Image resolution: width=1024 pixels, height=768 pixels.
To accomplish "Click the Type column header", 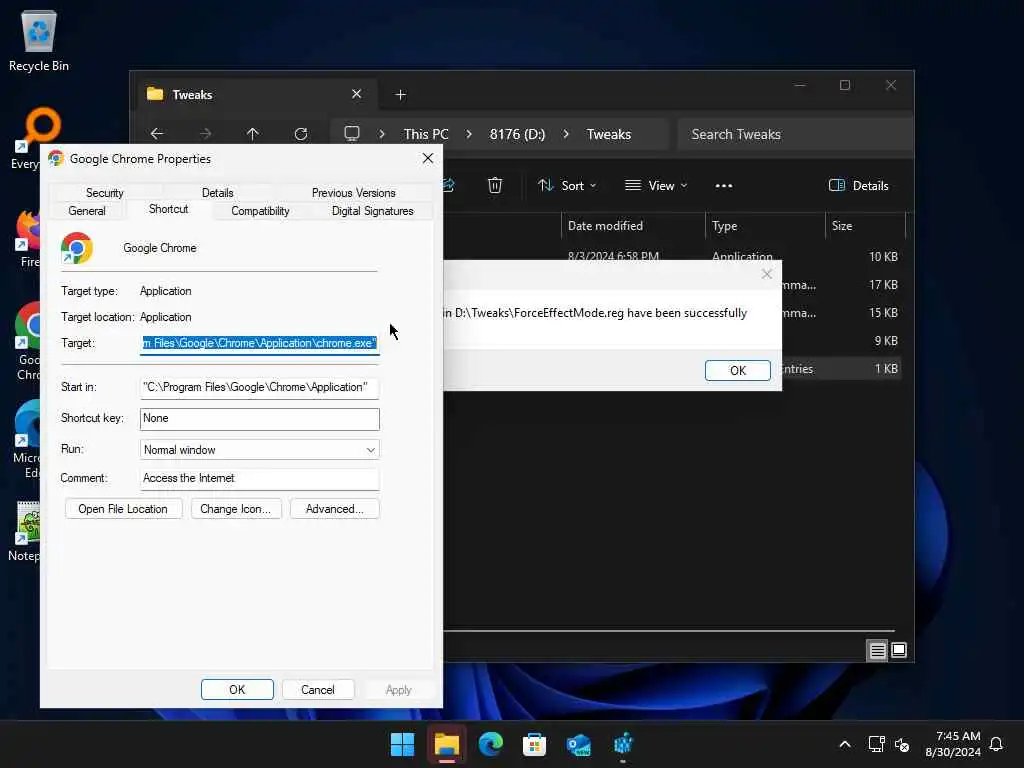I will click(x=765, y=226).
